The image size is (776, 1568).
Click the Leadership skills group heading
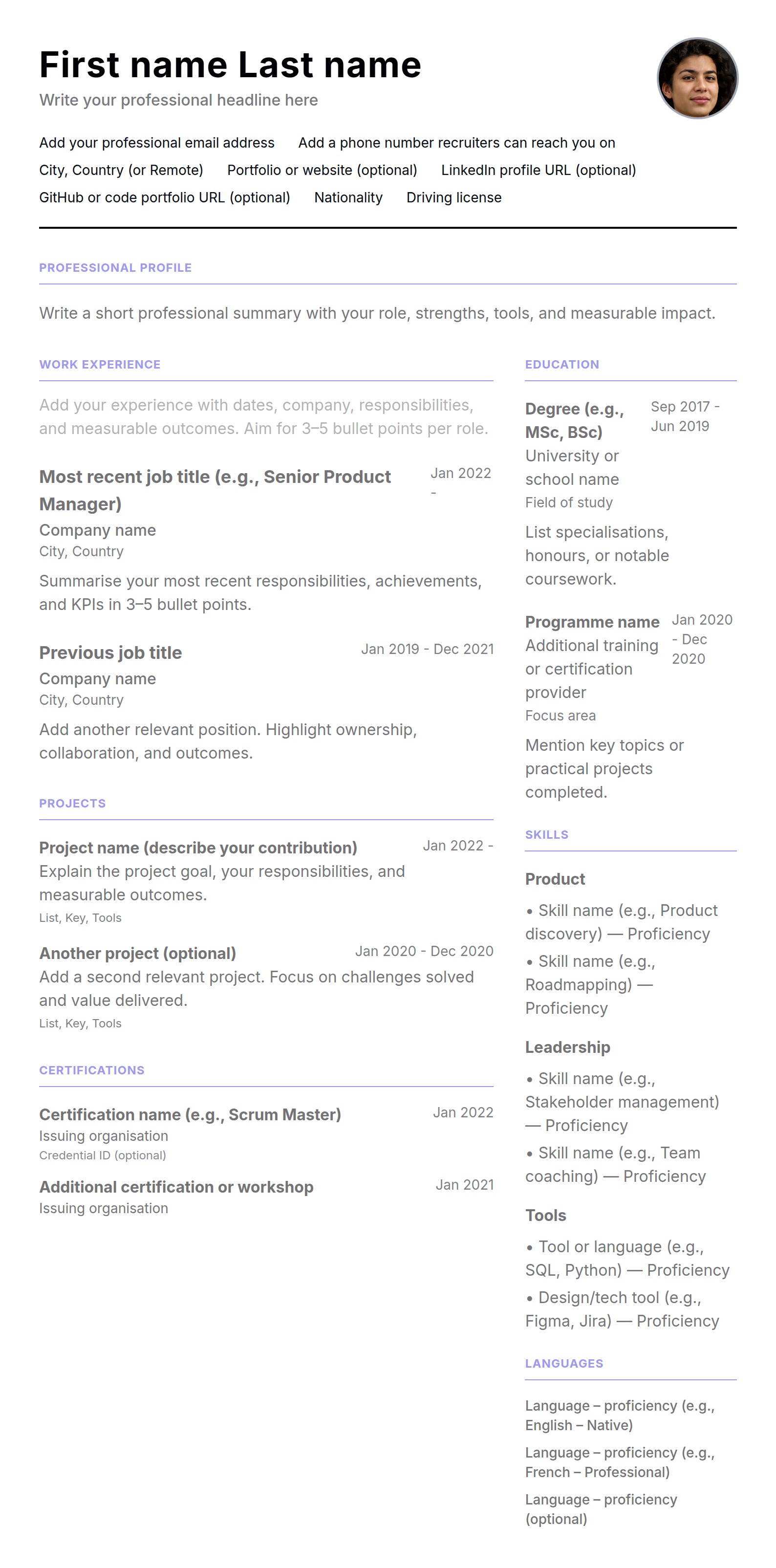click(x=567, y=1047)
